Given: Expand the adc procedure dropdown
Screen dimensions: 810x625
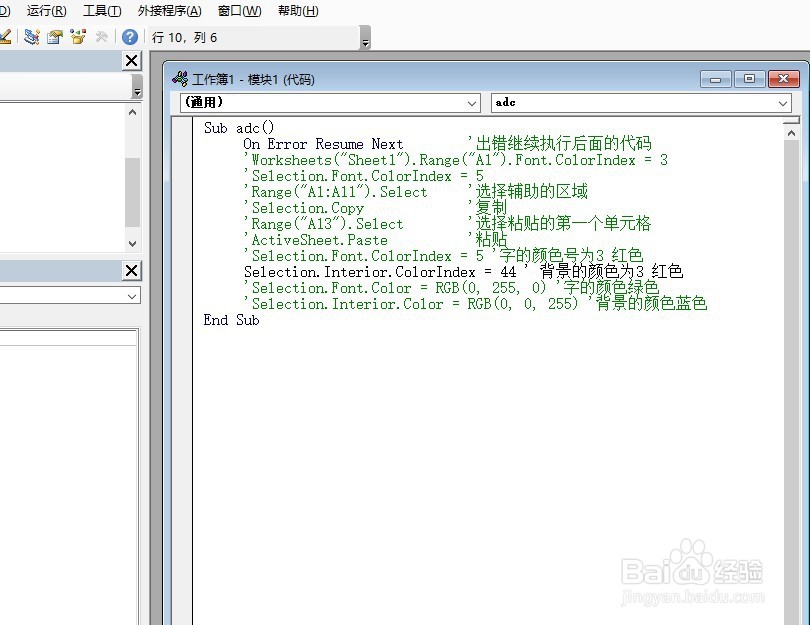Looking at the screenshot, I should (x=783, y=103).
